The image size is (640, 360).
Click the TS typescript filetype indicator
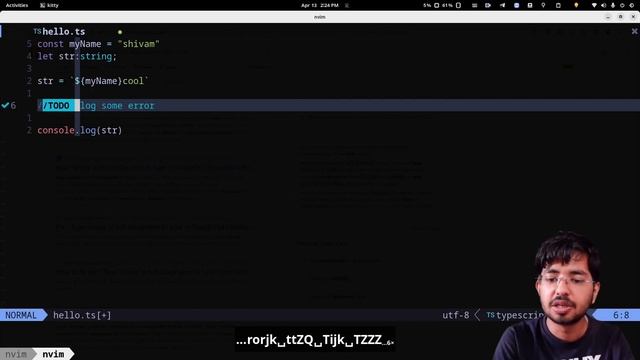tap(515, 315)
